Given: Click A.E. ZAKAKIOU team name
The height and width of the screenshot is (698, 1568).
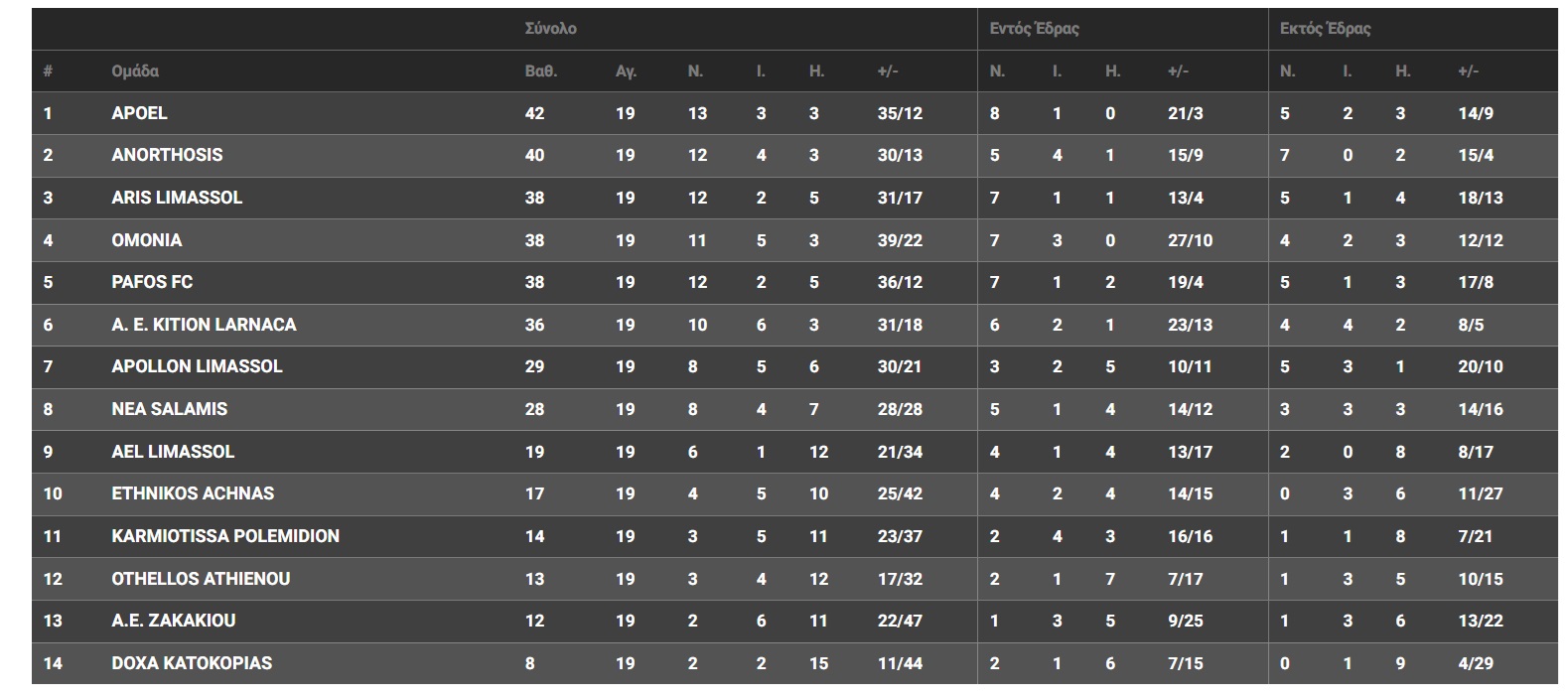Looking at the screenshot, I should (x=174, y=621).
